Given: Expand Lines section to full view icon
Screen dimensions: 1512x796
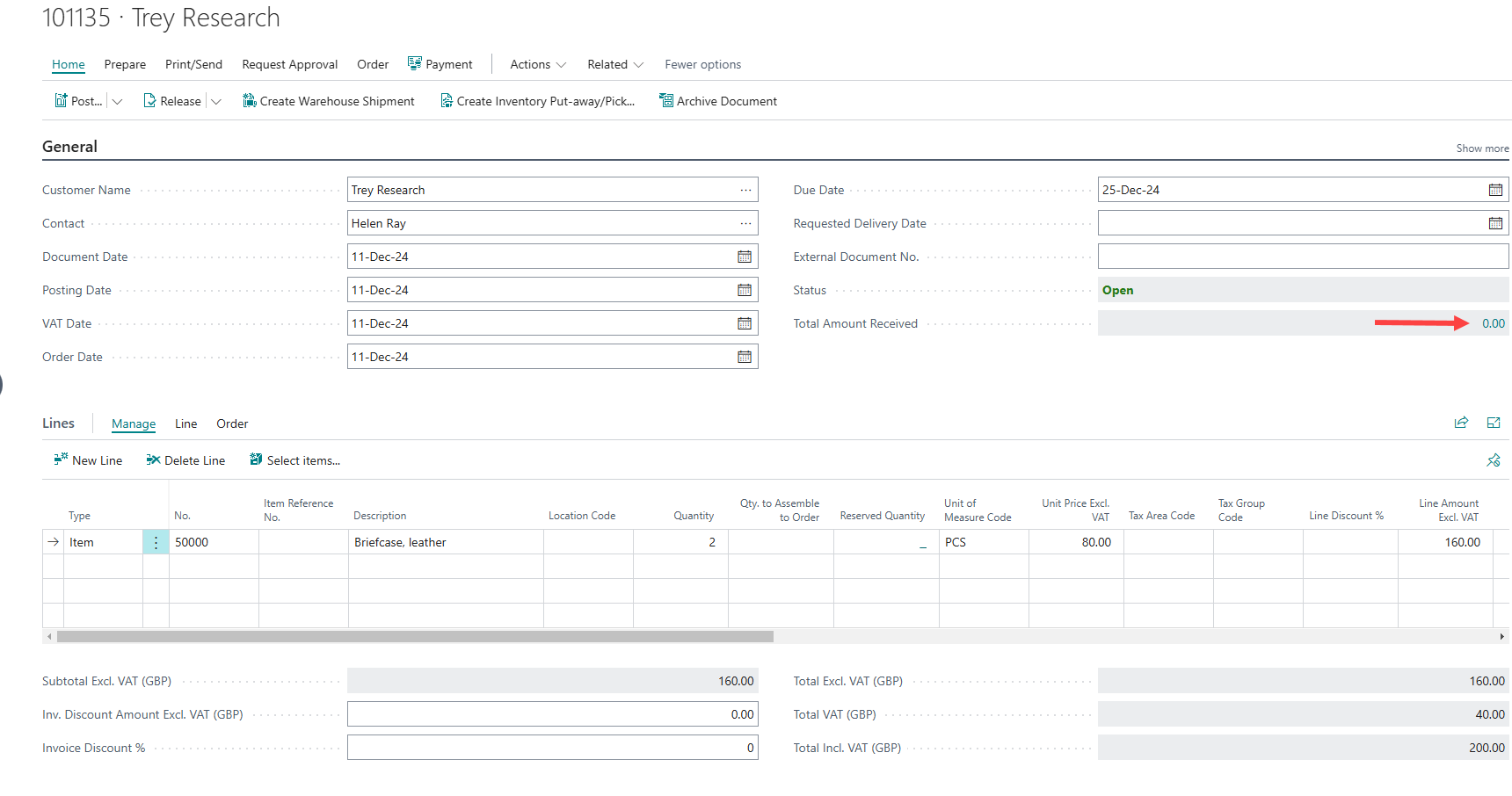Looking at the screenshot, I should pyautogui.click(x=1493, y=423).
